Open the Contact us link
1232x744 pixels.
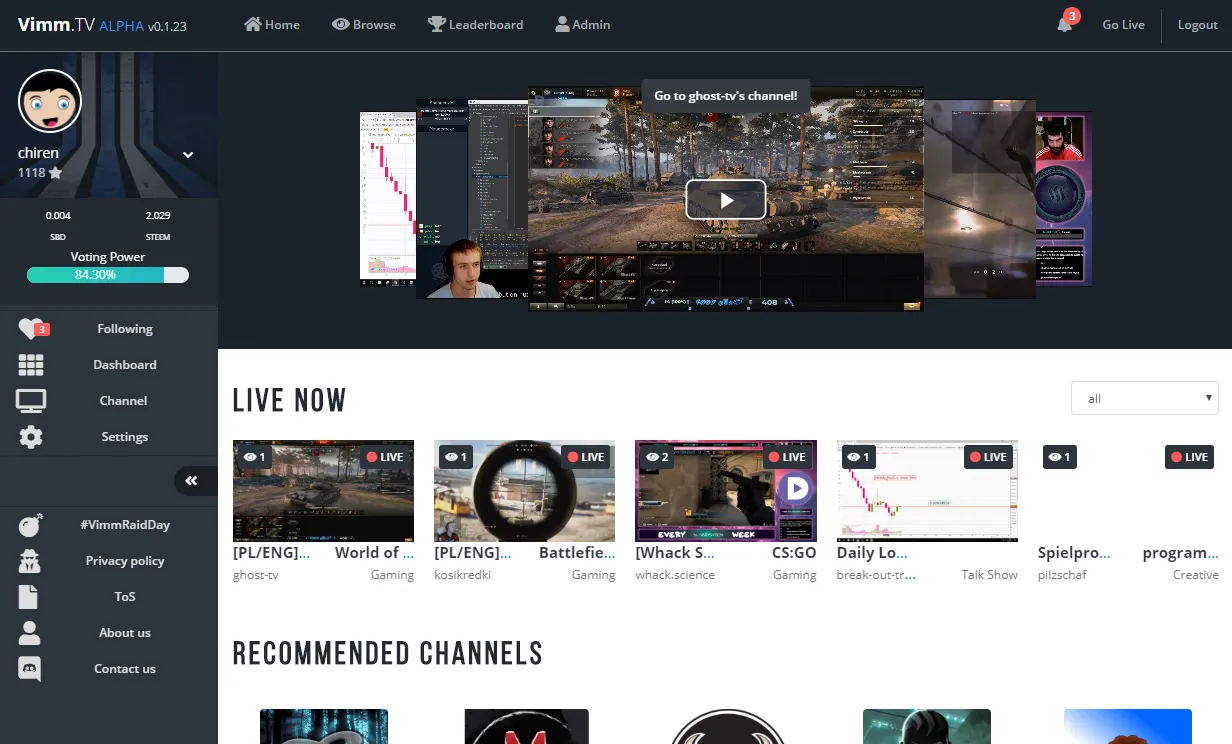click(x=125, y=669)
